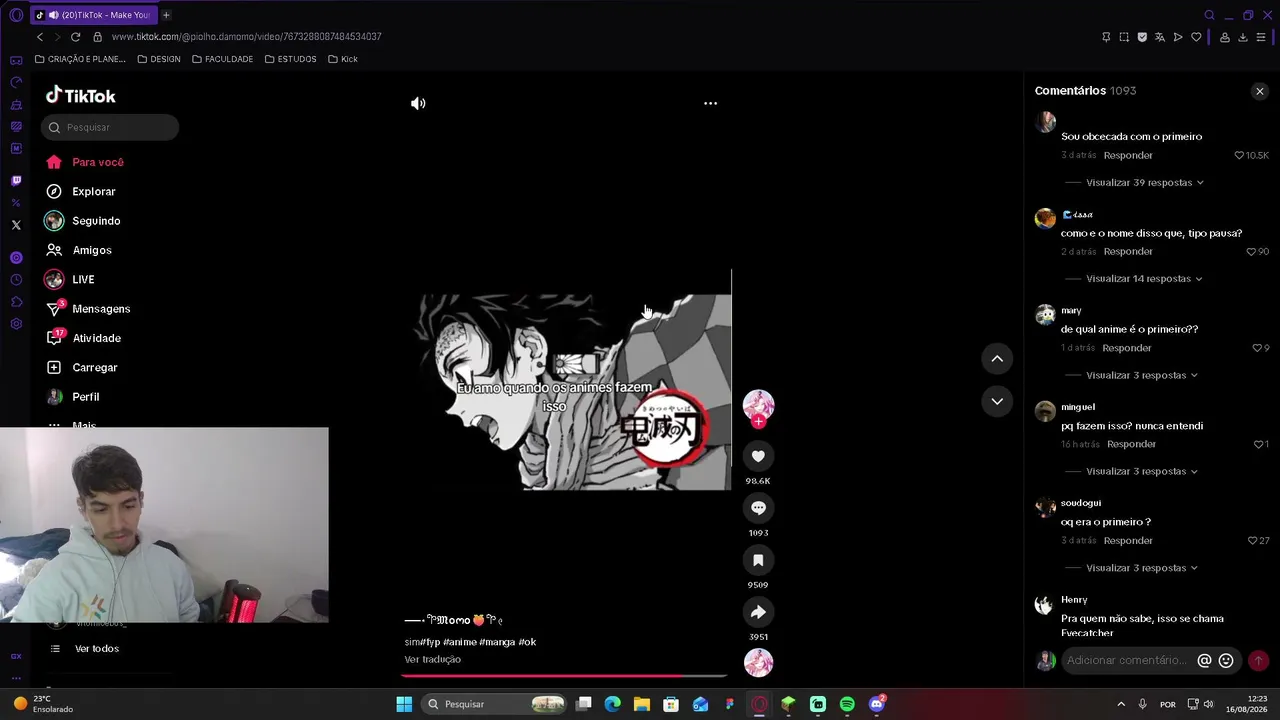Like the 'tipo pausa?' comment
The width and height of the screenshot is (1280, 720).
point(1251,252)
